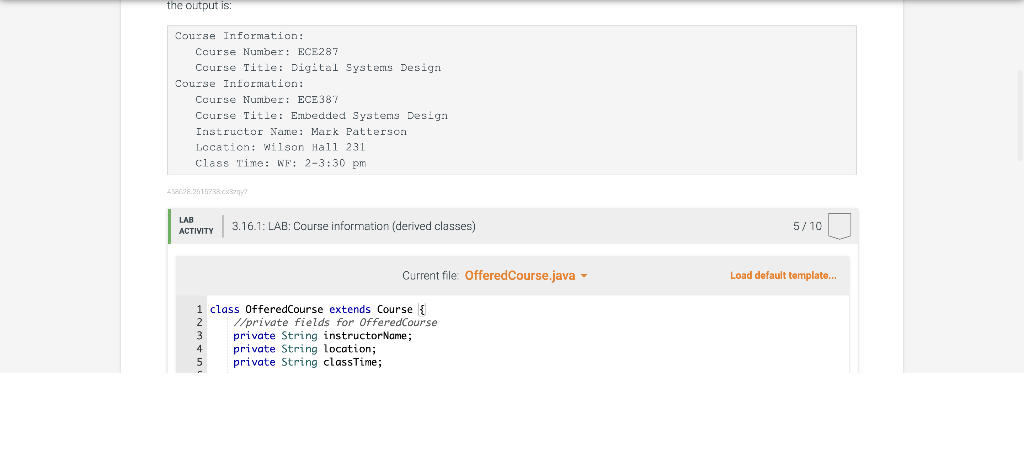Click 'Location: Wilson Hall 231' line
This screenshot has height=458, width=1024.
[280, 148]
